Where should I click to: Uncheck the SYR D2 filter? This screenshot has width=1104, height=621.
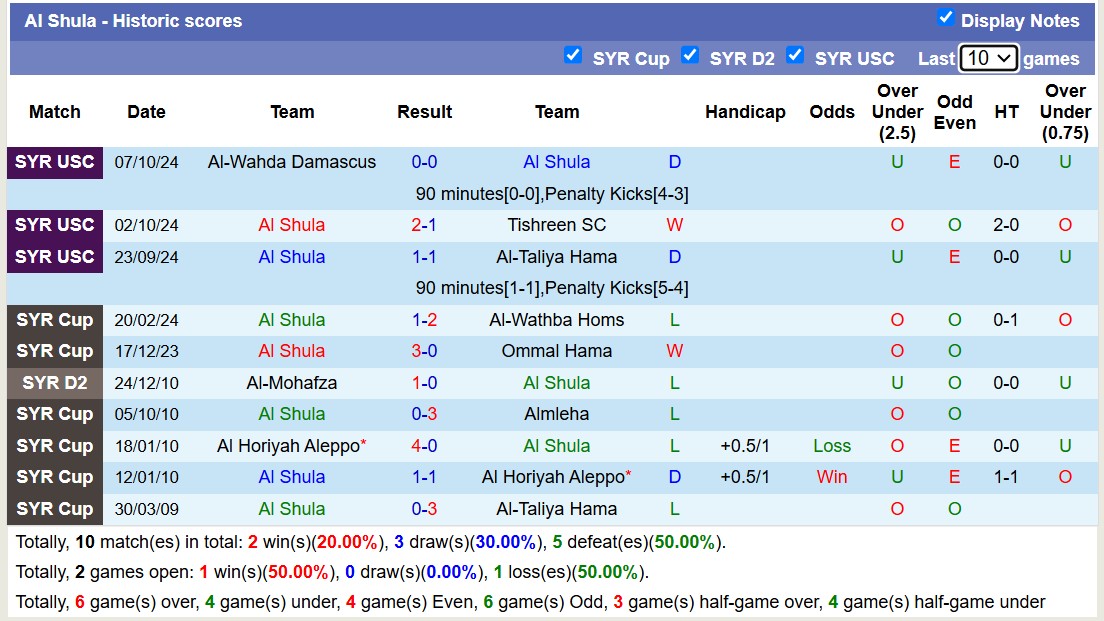pos(691,57)
